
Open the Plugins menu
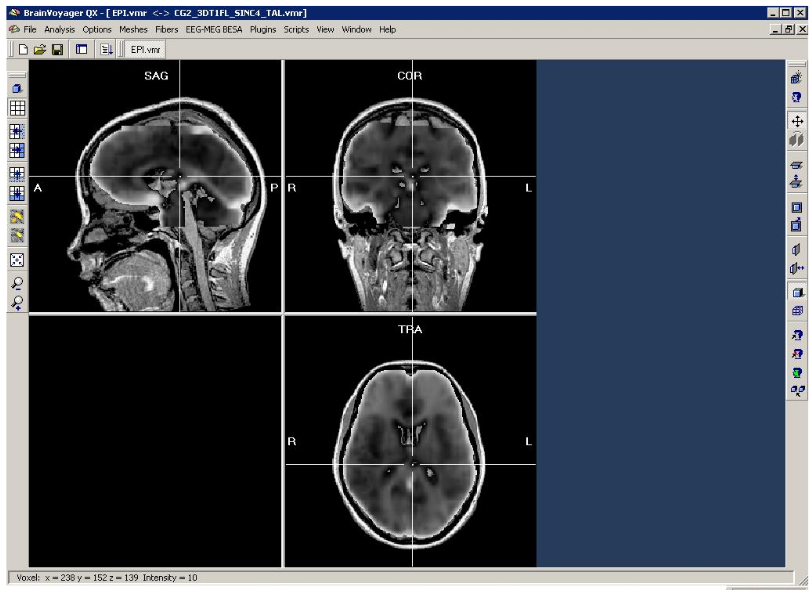[264, 30]
